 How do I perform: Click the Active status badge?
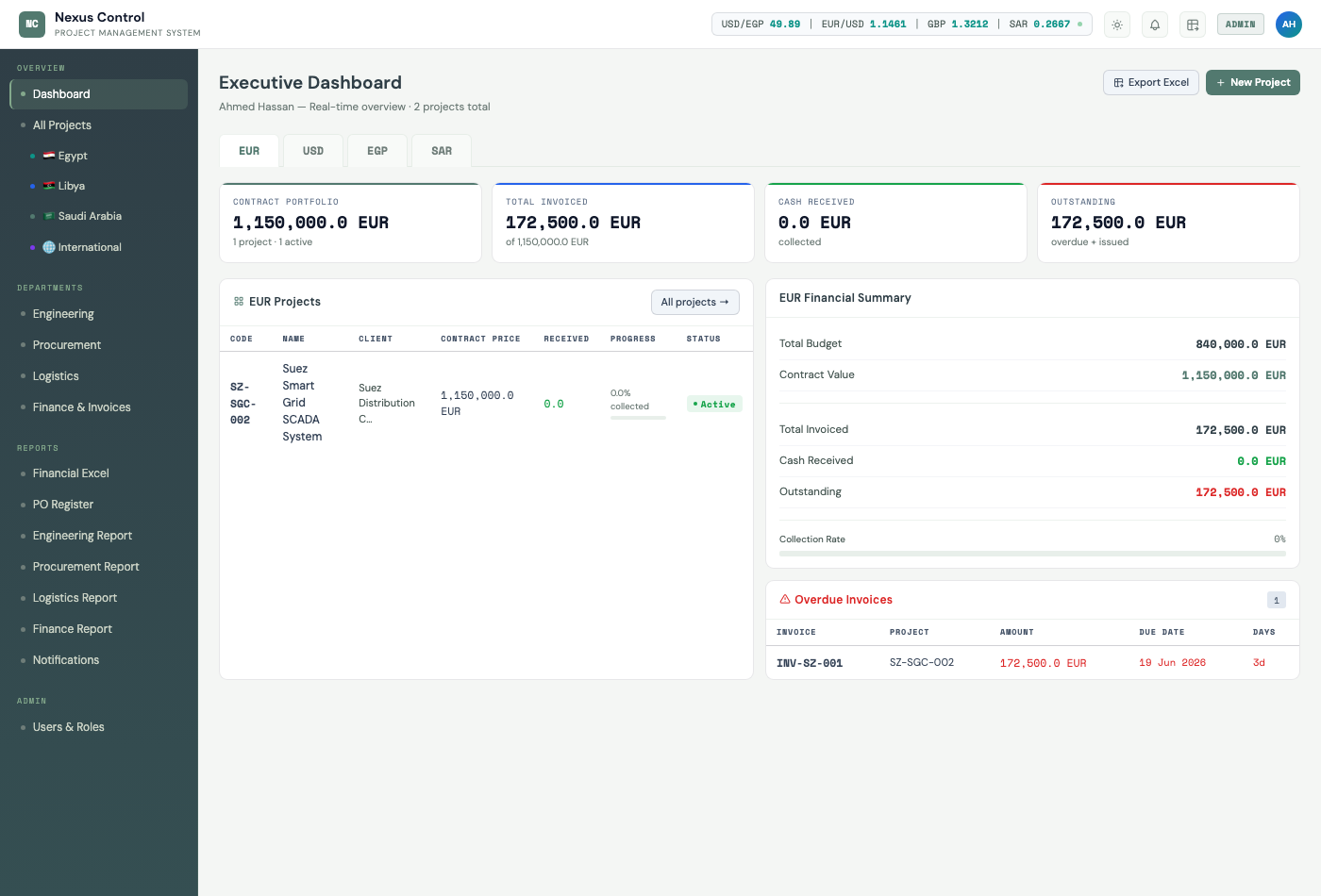(x=714, y=404)
